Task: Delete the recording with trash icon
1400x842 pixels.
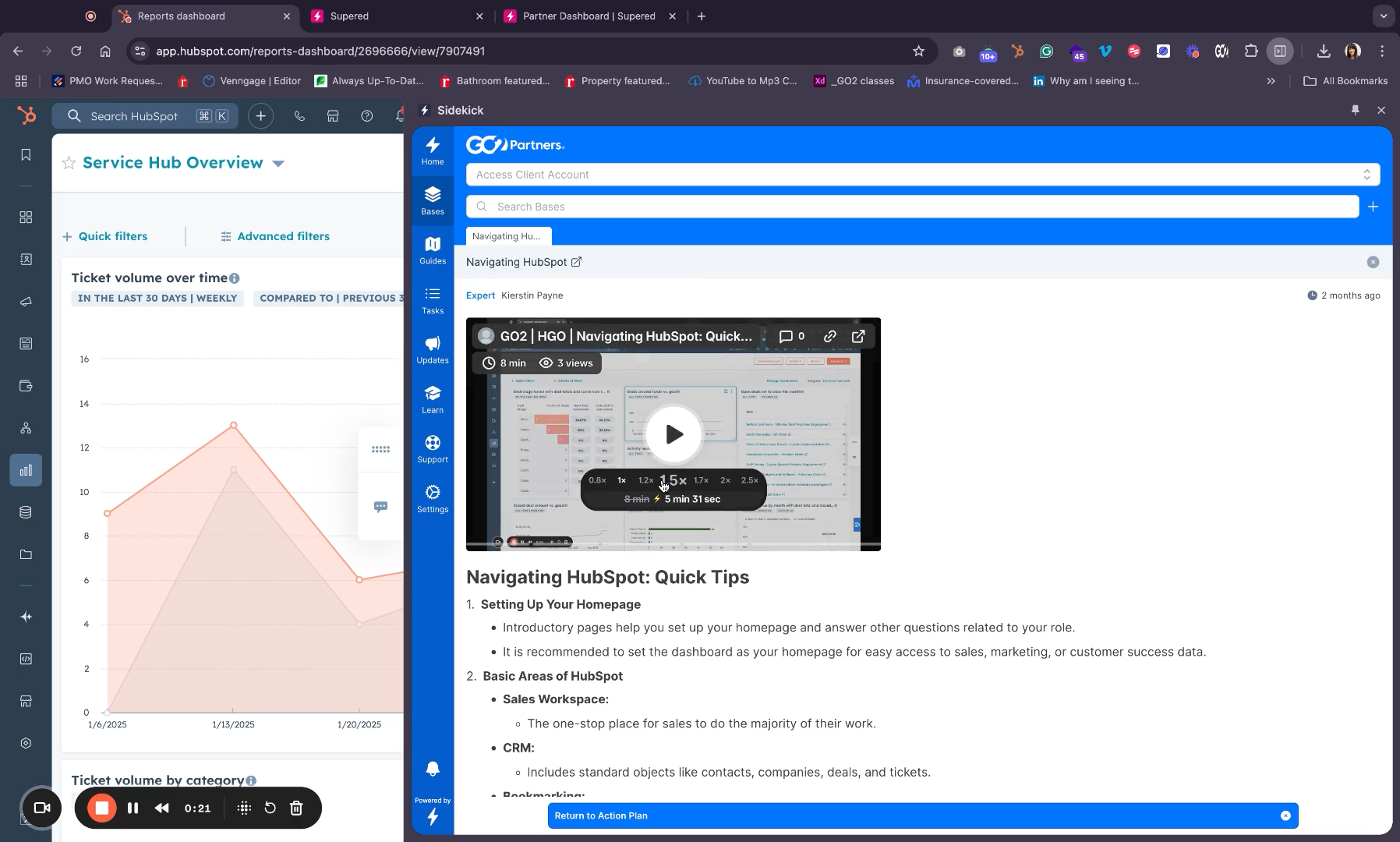Action: (296, 808)
